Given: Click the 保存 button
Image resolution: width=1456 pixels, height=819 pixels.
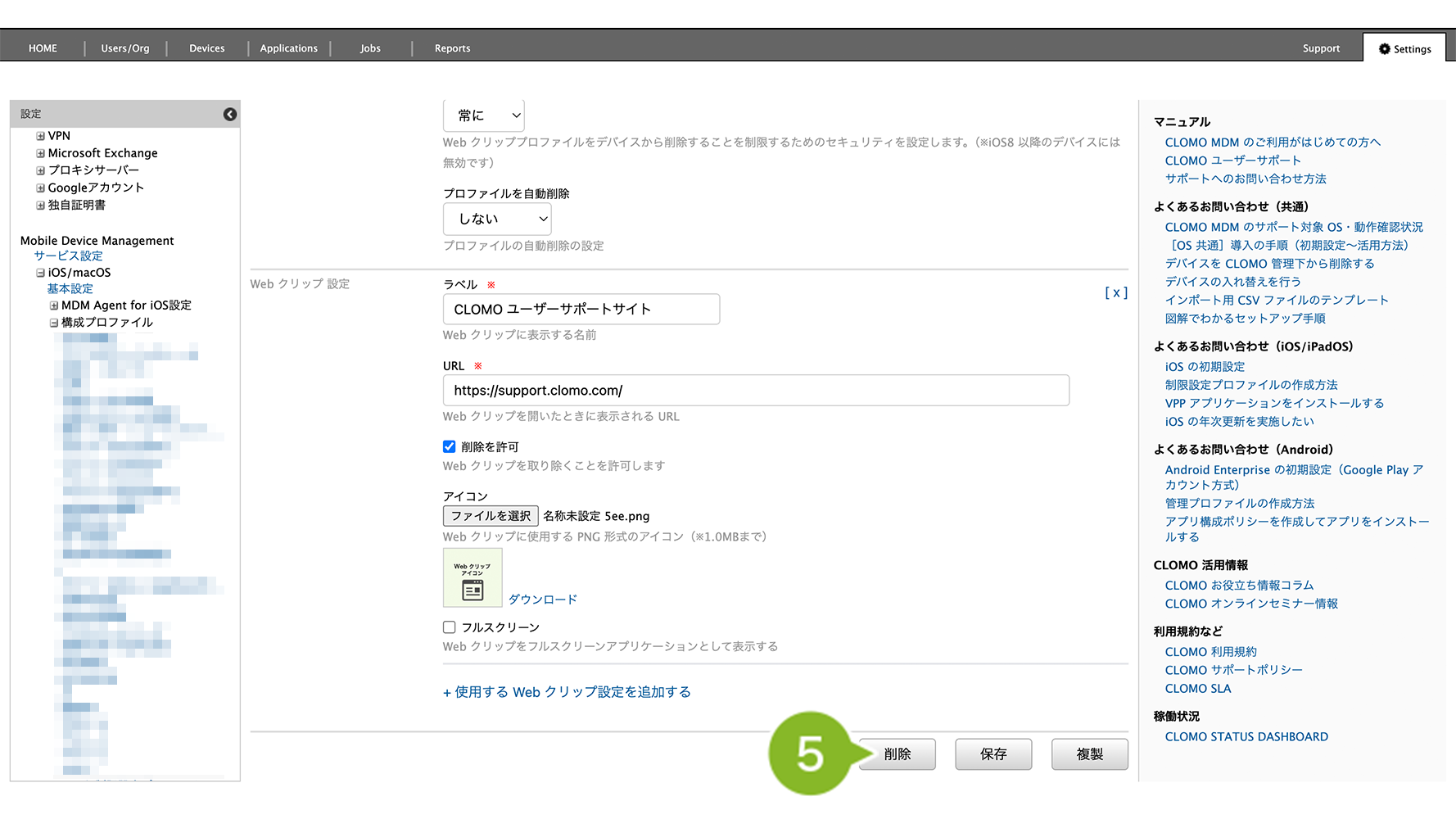Looking at the screenshot, I should [x=993, y=754].
